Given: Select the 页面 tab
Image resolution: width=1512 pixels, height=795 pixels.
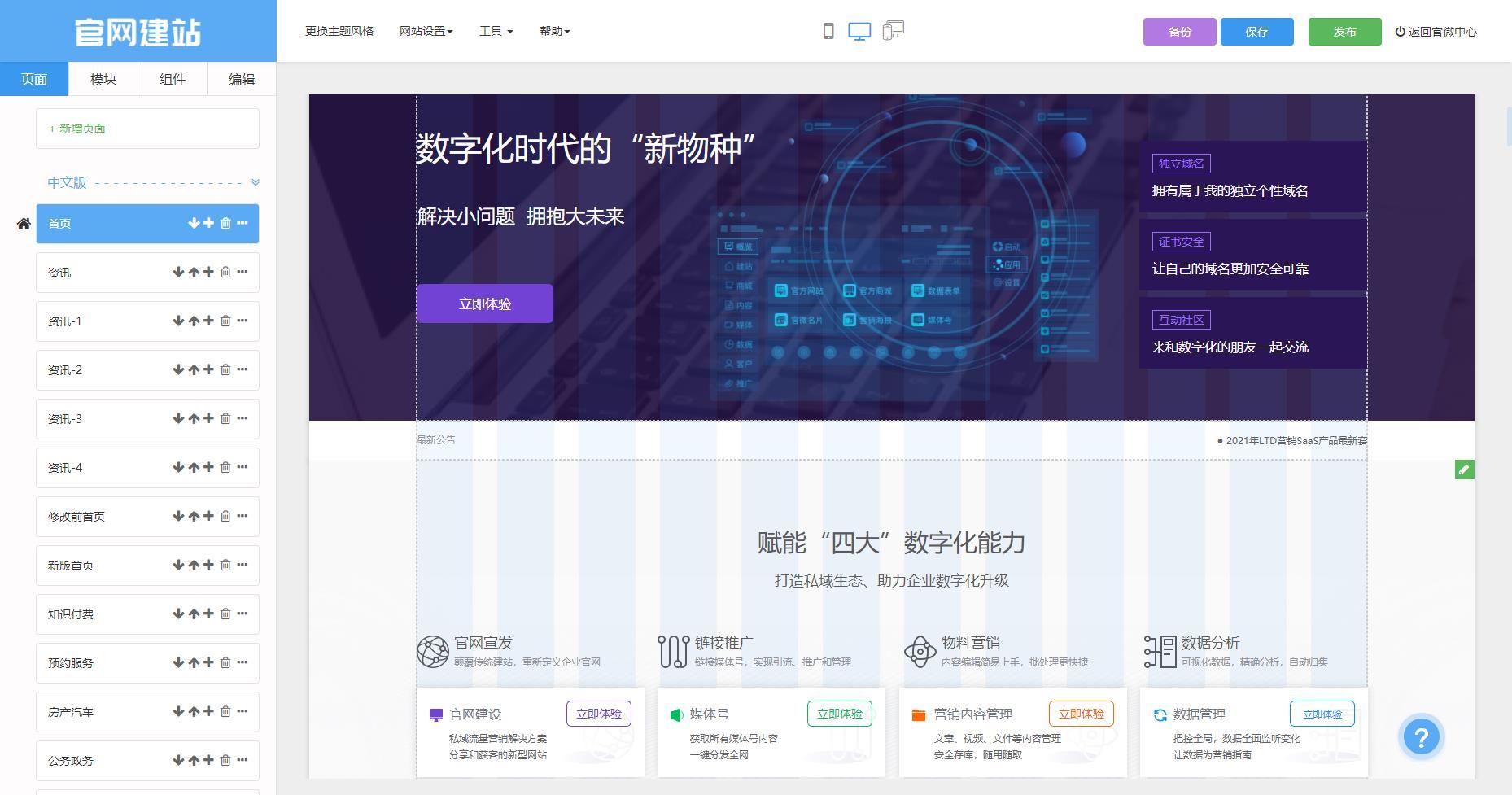Looking at the screenshot, I should point(34,79).
